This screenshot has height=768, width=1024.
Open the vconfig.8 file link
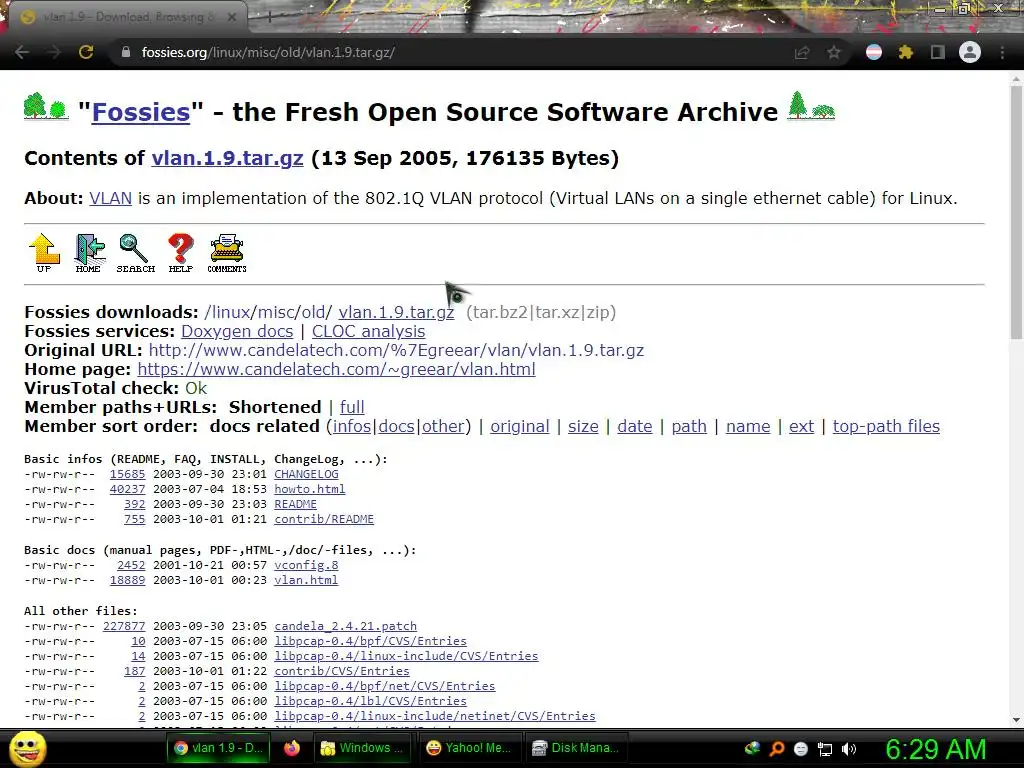click(306, 565)
